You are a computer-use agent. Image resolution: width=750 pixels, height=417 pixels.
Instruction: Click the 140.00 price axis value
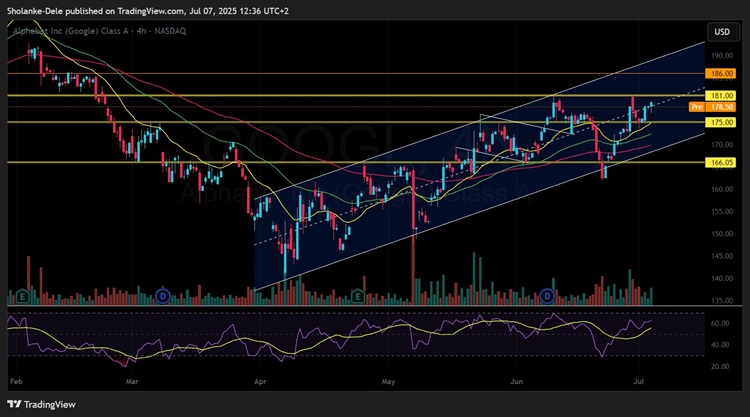point(722,278)
